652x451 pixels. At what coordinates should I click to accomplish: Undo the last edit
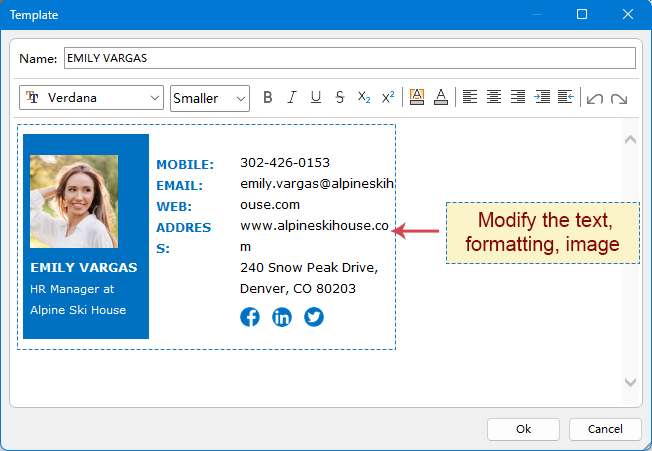[x=595, y=98]
